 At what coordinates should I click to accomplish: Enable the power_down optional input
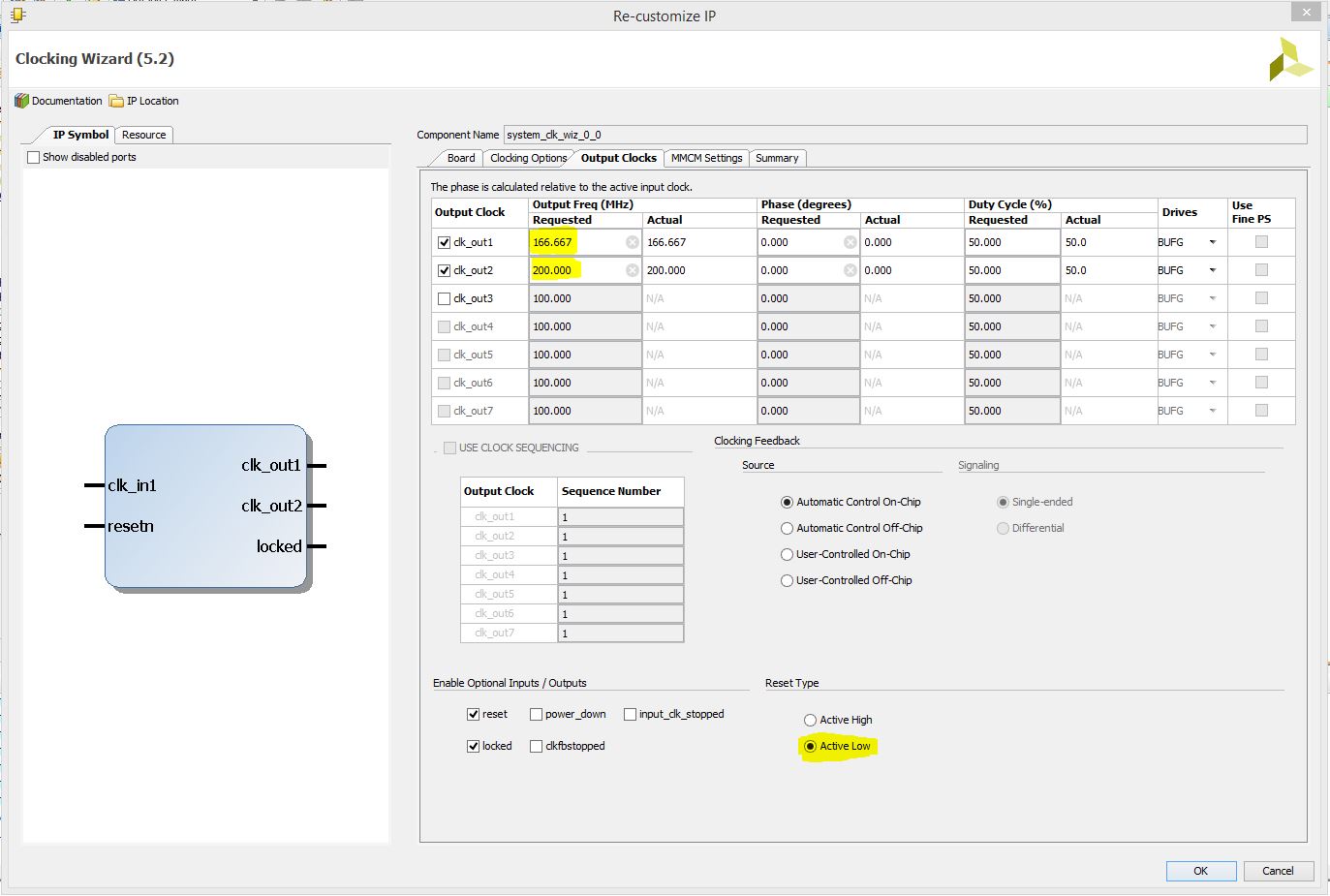[536, 714]
